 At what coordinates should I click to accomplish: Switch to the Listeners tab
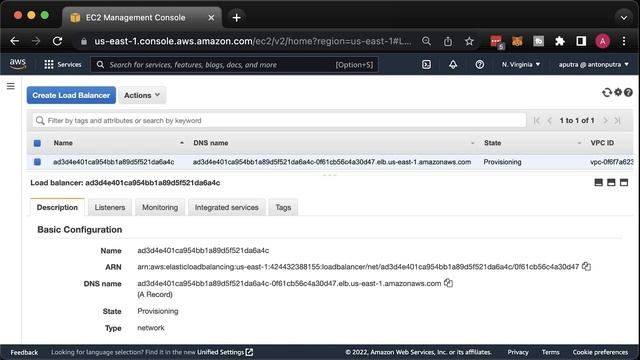pyautogui.click(x=110, y=207)
